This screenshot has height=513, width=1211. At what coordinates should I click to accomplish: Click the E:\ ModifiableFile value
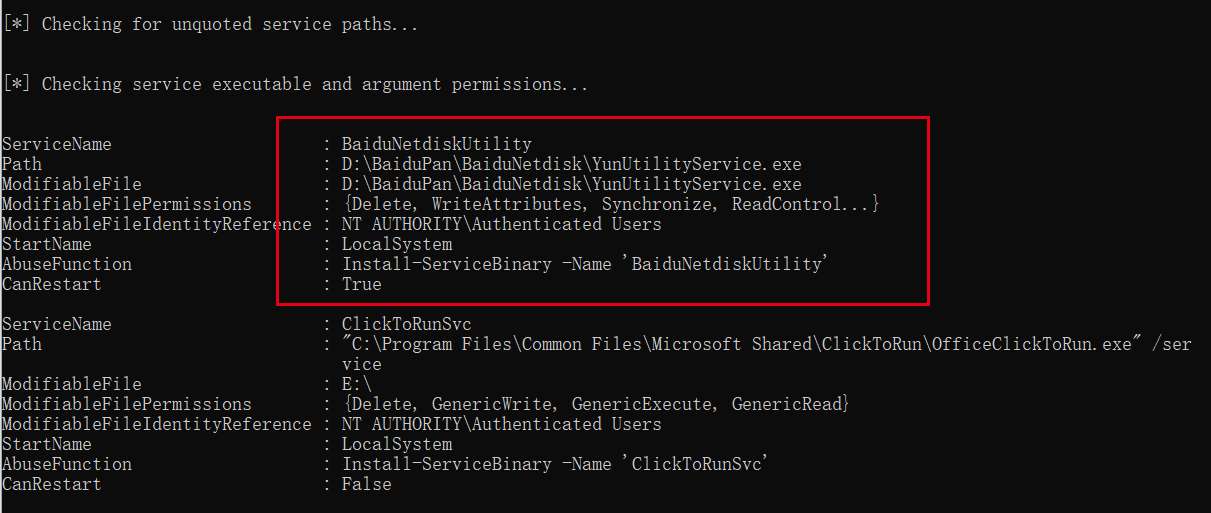click(357, 384)
